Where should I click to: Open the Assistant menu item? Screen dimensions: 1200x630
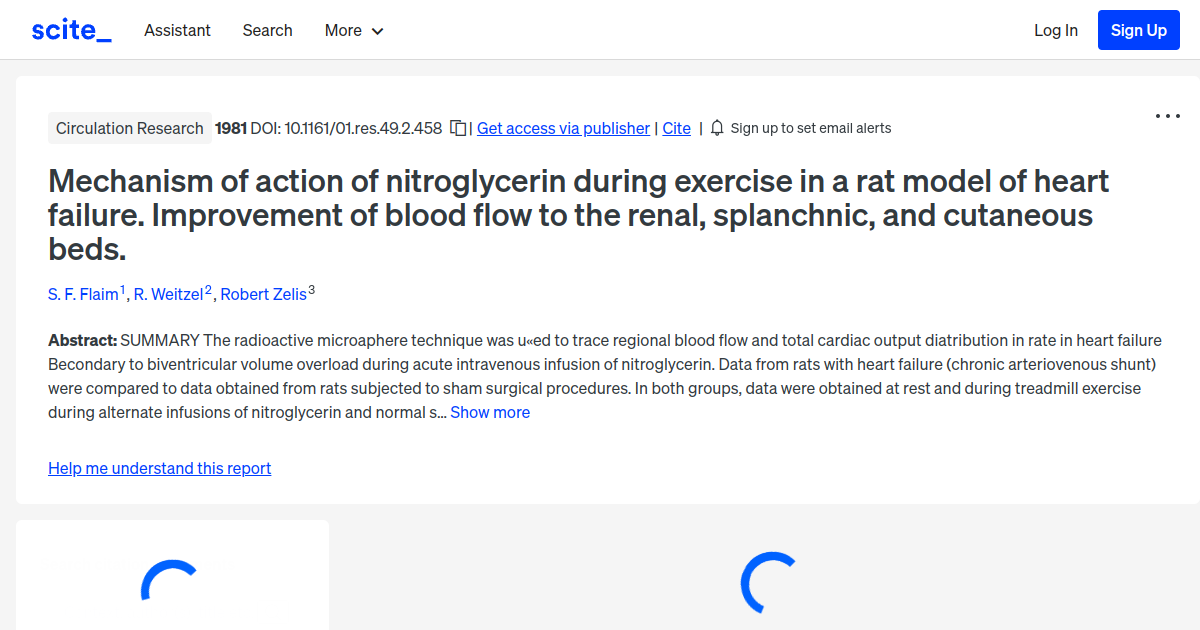pyautogui.click(x=177, y=30)
